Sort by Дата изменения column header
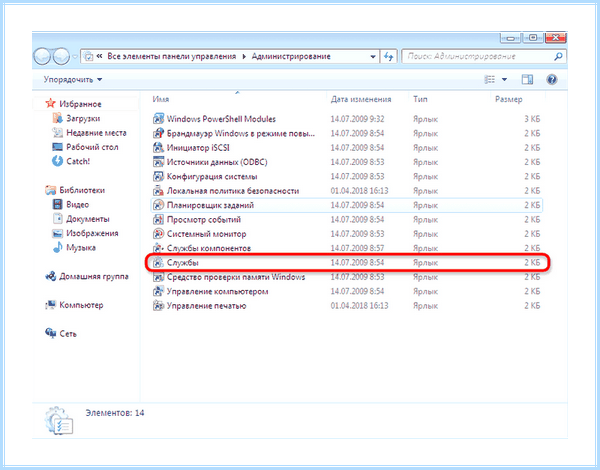Viewport: 600px width, 470px height. tap(361, 99)
